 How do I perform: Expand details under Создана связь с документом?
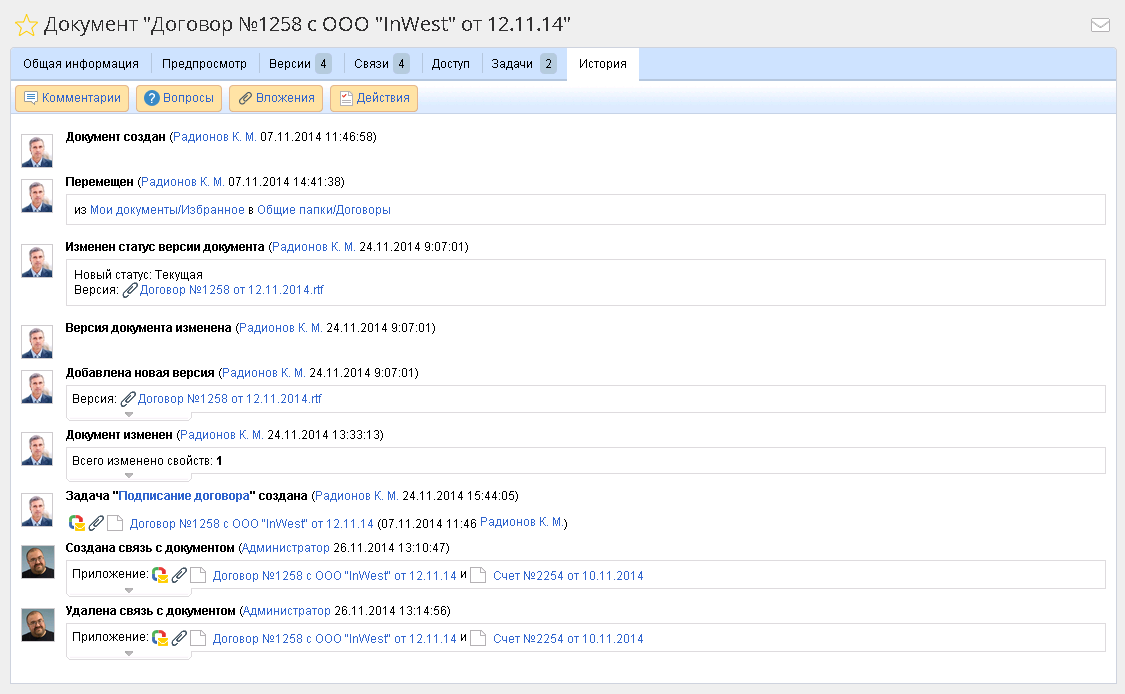click(x=128, y=591)
